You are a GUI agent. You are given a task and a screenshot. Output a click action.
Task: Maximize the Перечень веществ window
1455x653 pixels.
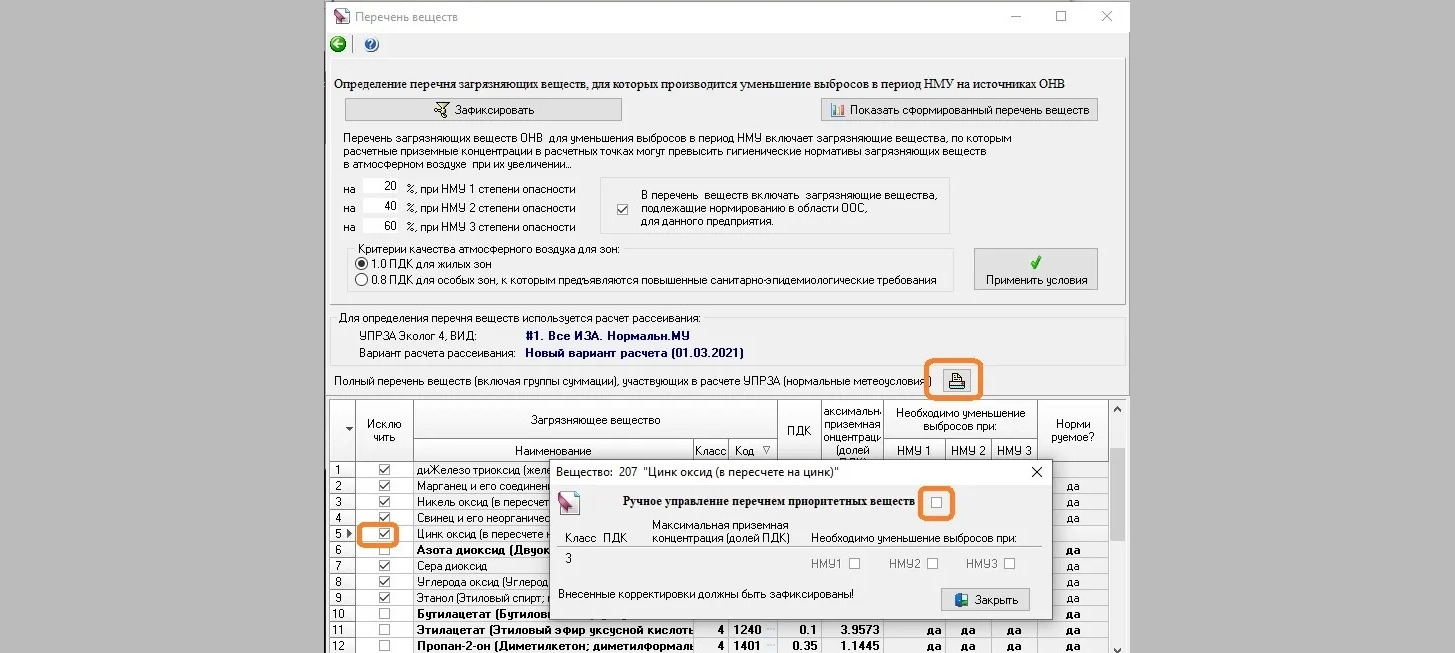point(1061,16)
